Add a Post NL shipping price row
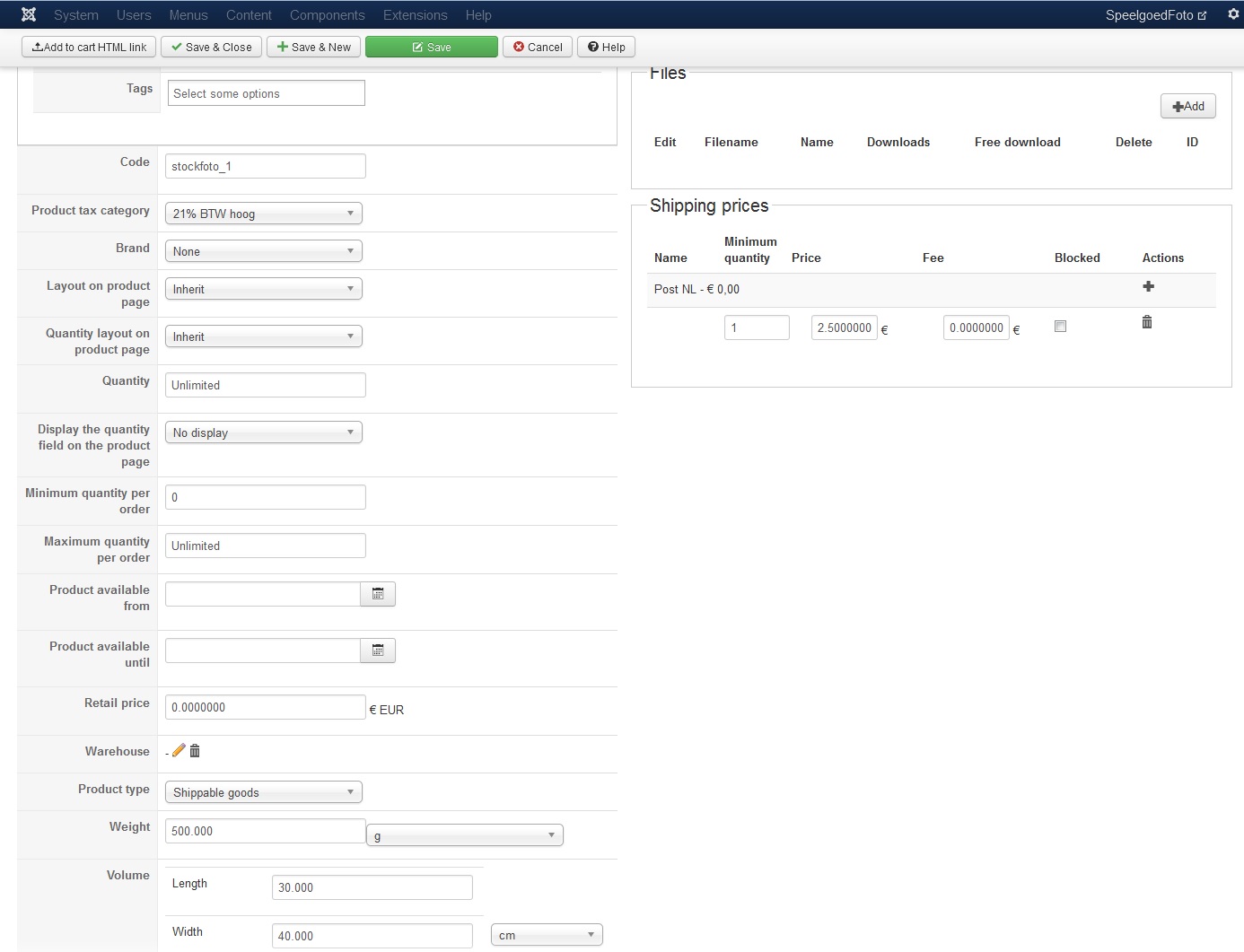The height and width of the screenshot is (952, 1244). click(x=1148, y=287)
